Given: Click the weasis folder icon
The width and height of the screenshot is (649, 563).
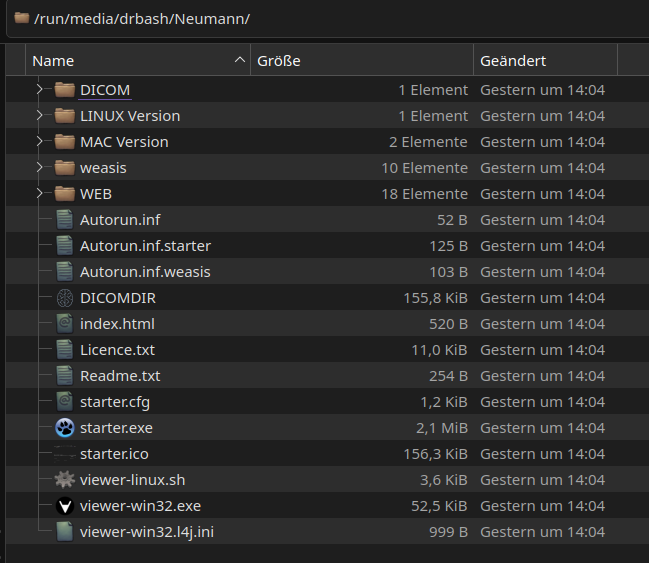Looking at the screenshot, I should point(65,168).
